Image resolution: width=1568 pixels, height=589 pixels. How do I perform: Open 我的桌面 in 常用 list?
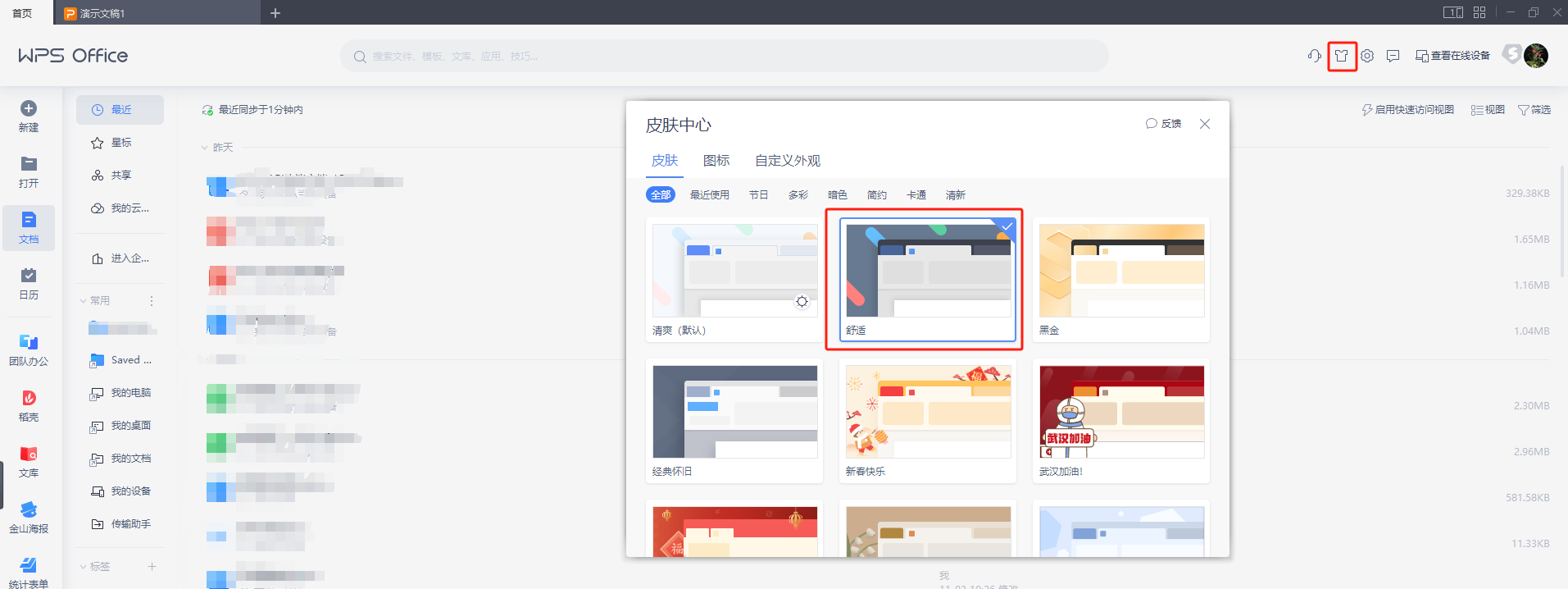coord(120,426)
